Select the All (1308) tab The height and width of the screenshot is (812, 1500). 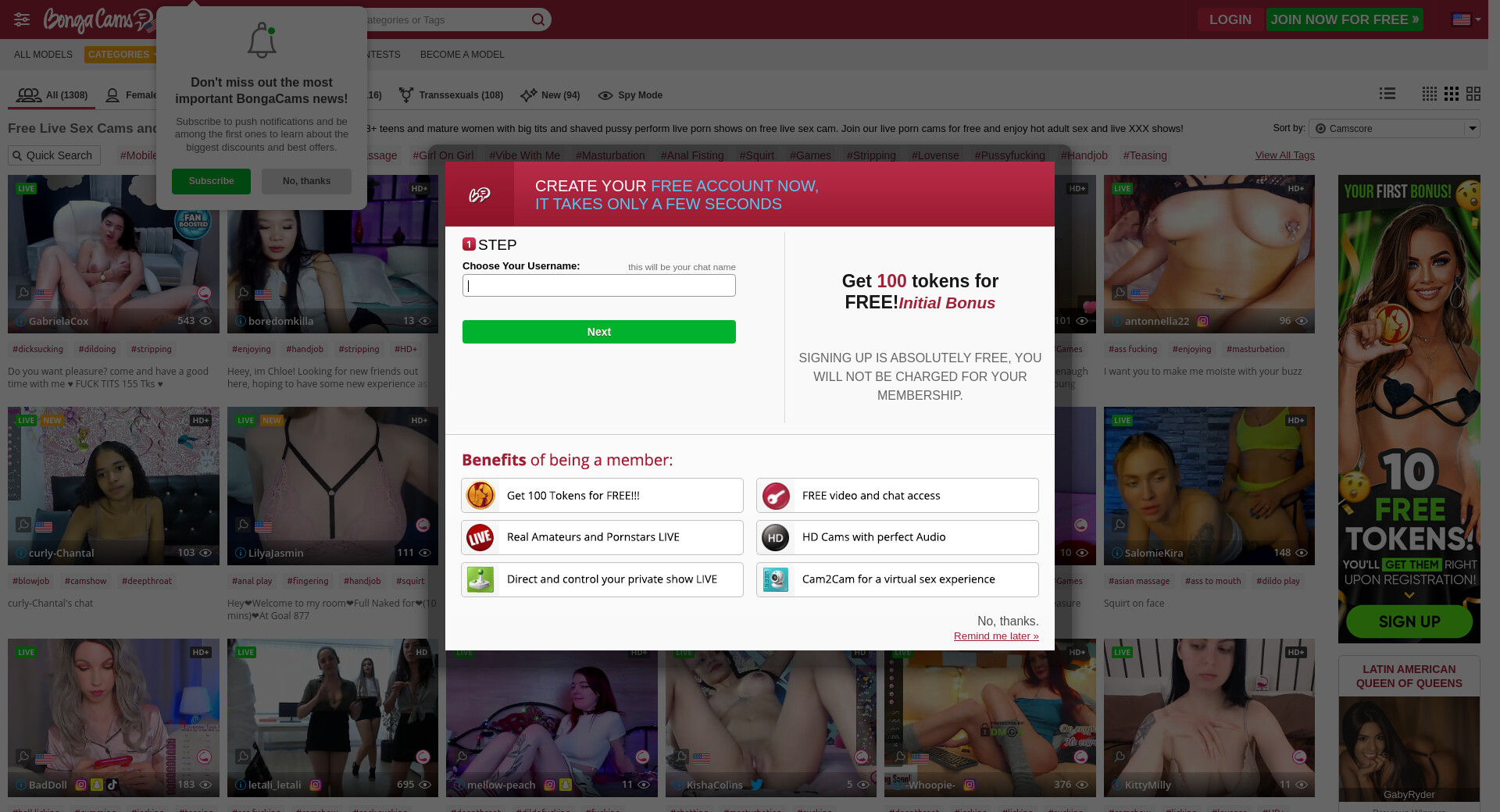pyautogui.click(x=52, y=95)
